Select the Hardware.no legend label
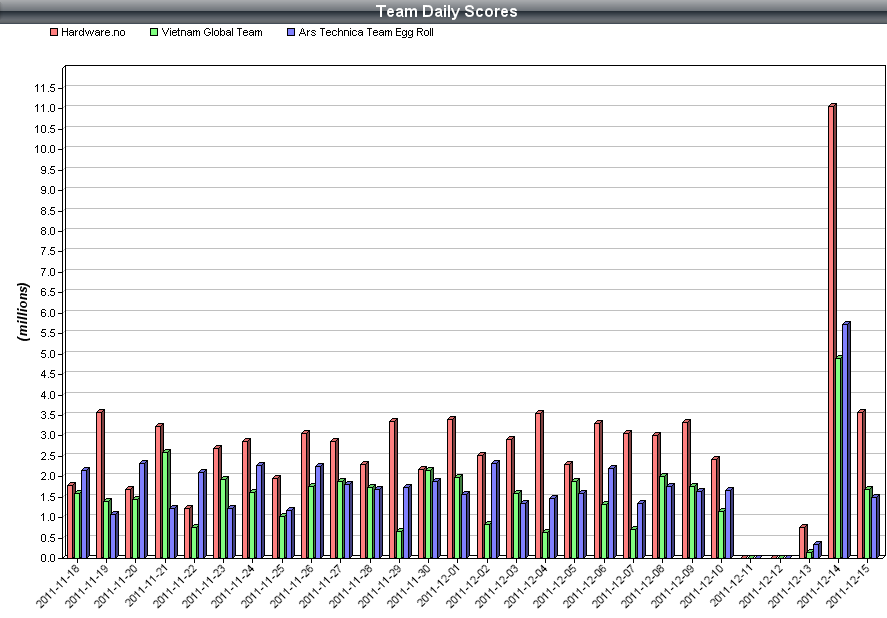The height and width of the screenshot is (618, 887). 93,32
